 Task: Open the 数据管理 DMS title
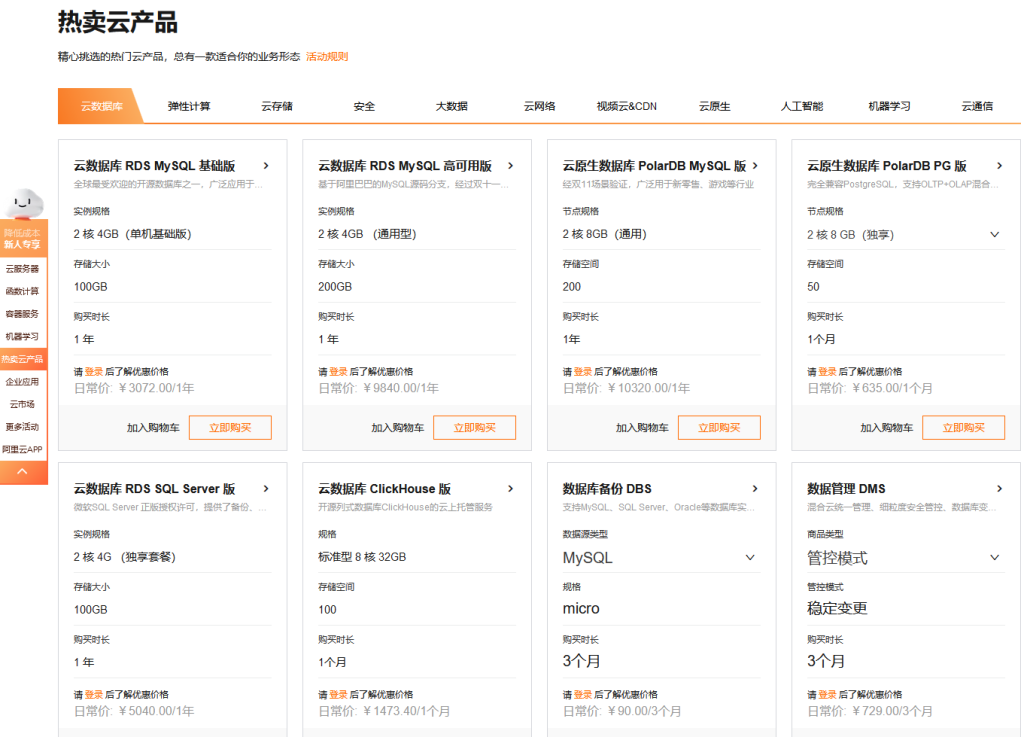tap(846, 488)
